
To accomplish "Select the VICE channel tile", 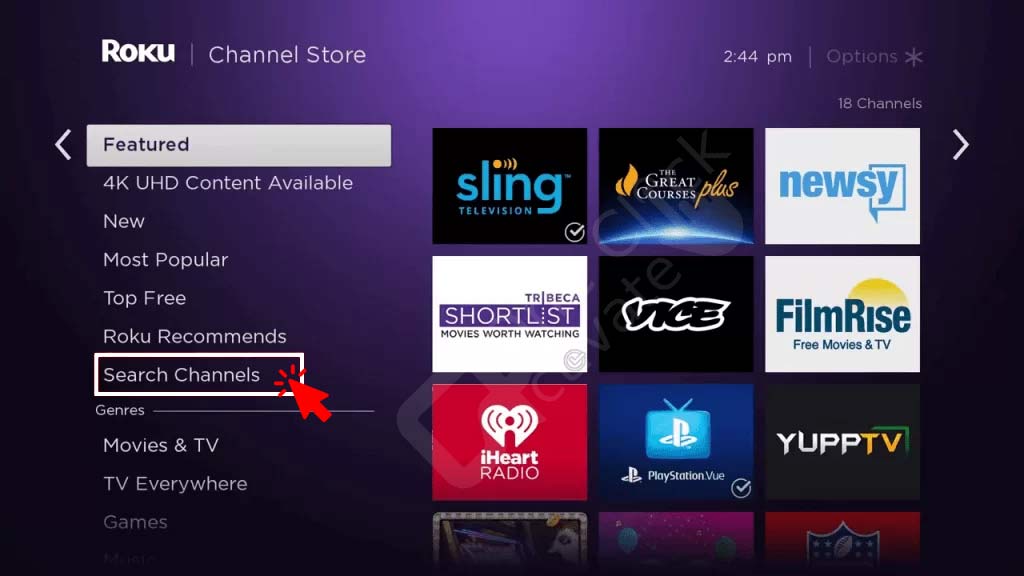I will point(676,314).
